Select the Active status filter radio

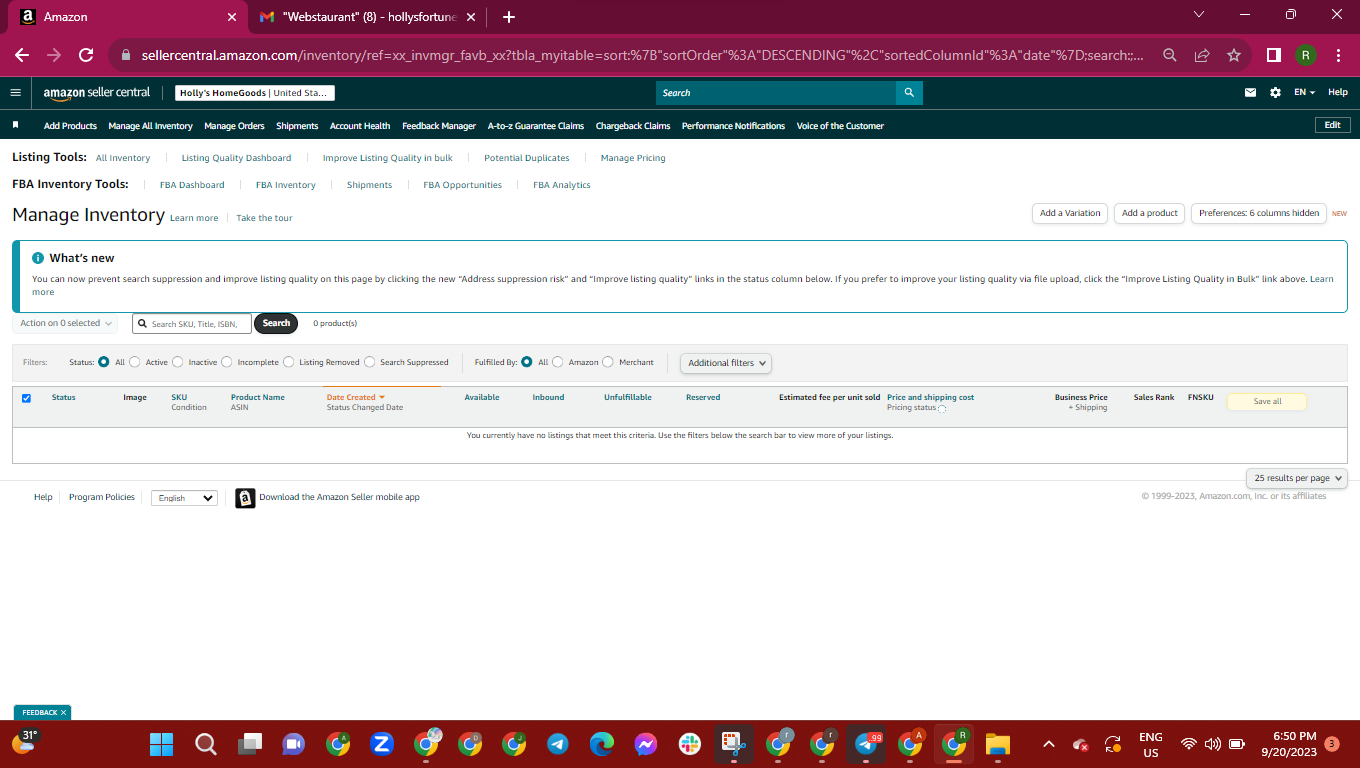[136, 362]
